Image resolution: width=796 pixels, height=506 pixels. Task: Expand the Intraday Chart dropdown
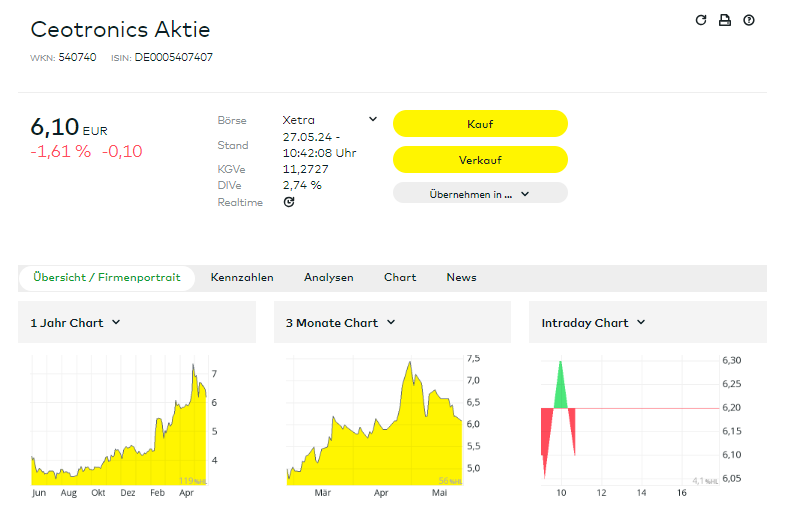(x=593, y=323)
